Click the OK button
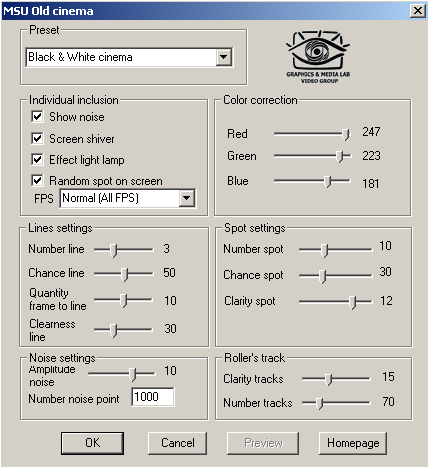This screenshot has height=467, width=428. pyautogui.click(x=92, y=443)
